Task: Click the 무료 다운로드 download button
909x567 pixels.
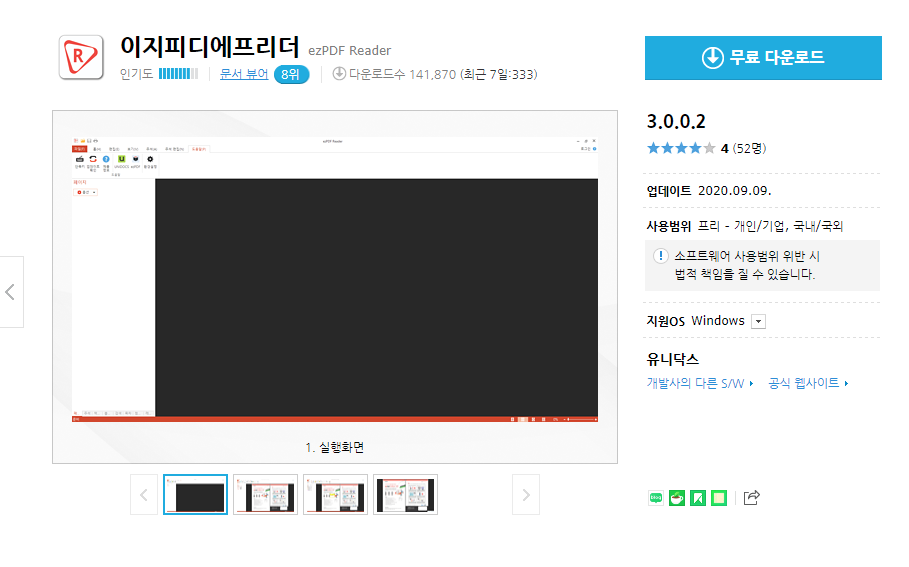Action: (763, 58)
